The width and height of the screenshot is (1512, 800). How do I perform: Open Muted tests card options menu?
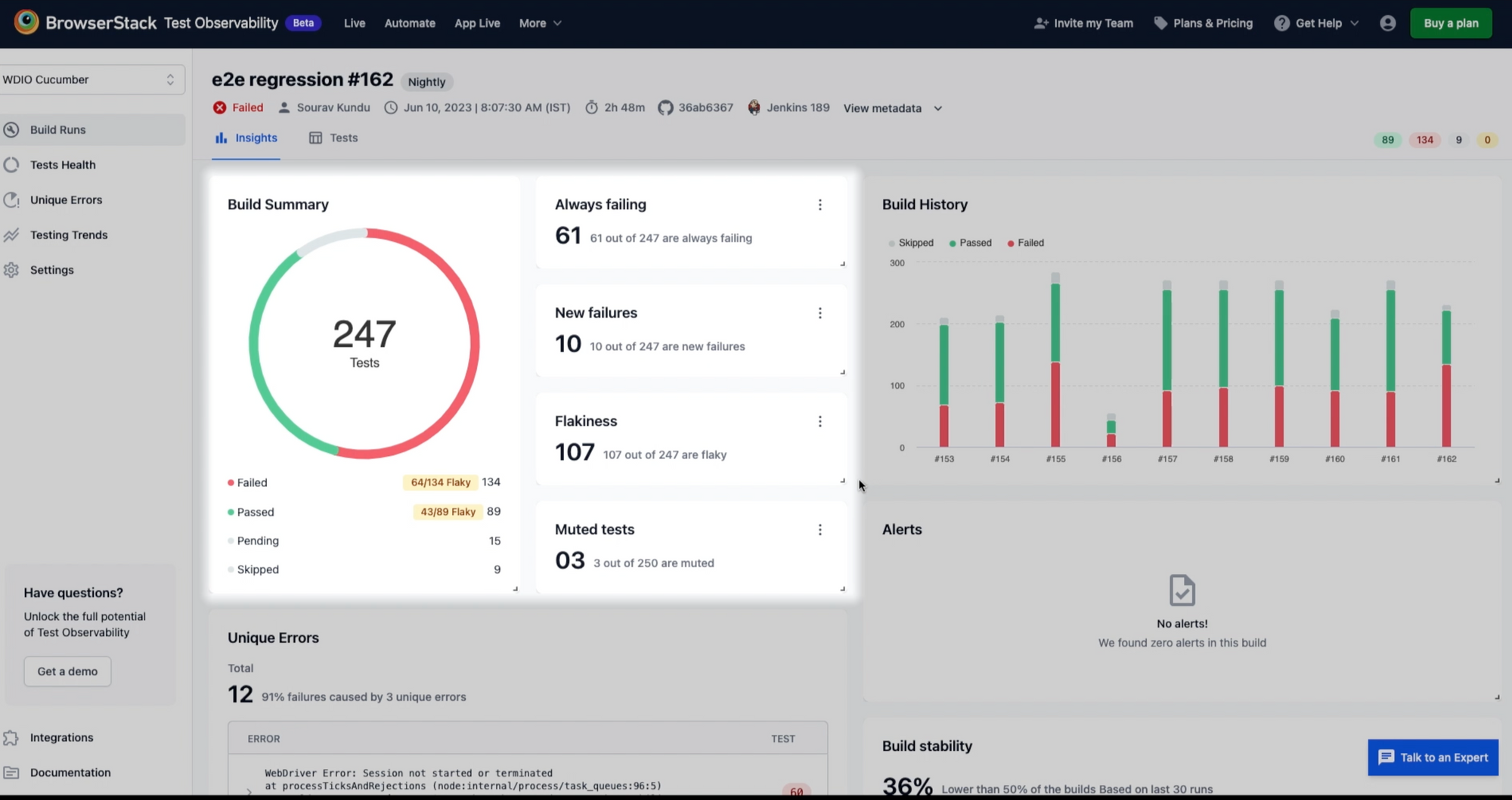tap(820, 529)
